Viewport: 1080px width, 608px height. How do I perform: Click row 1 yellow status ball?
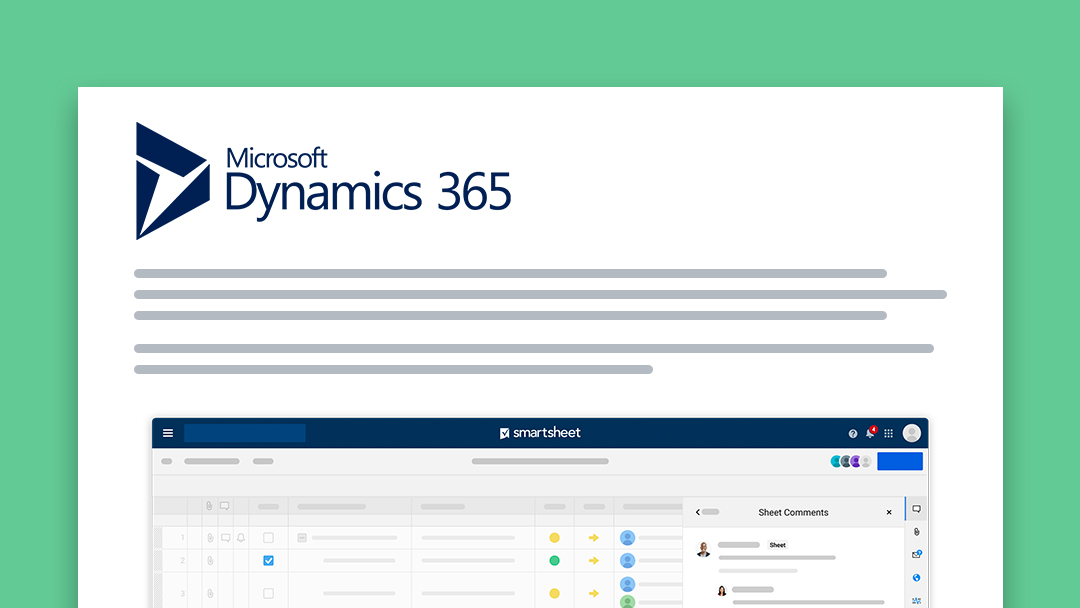[554, 538]
